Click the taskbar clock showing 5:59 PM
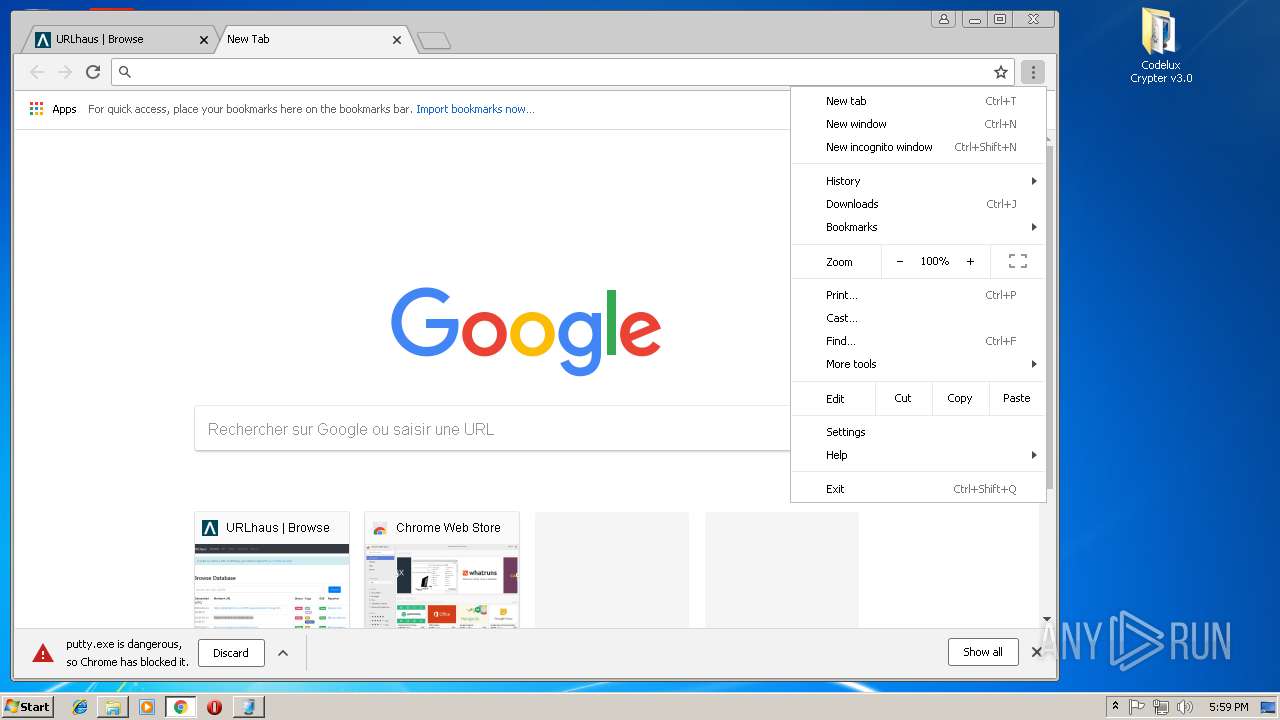 (x=1229, y=707)
